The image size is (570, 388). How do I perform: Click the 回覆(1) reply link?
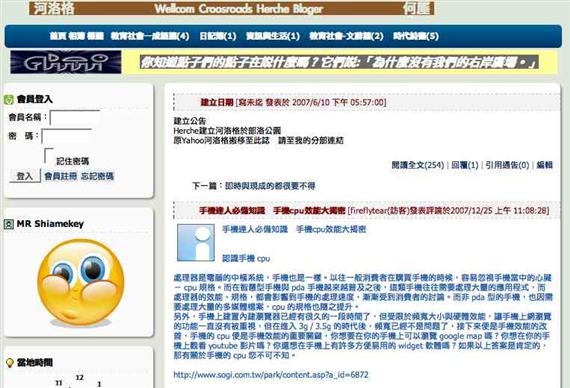point(465,165)
